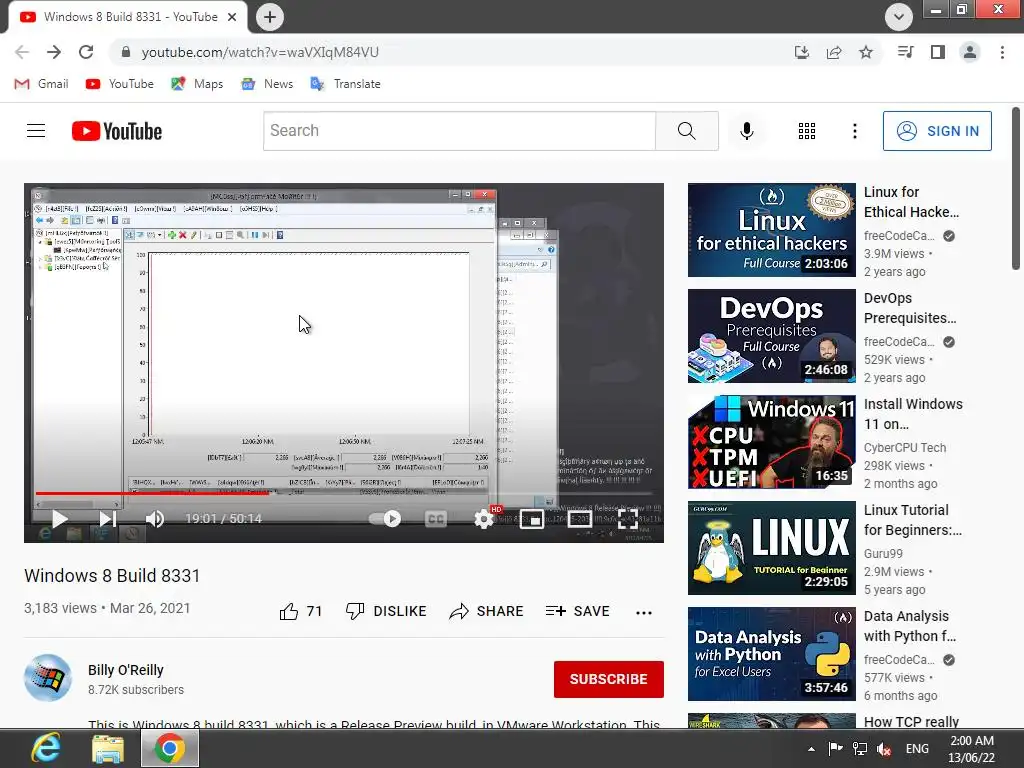Open Chrome media controls icon
Viewport: 1024px width, 768px height.
(906, 52)
